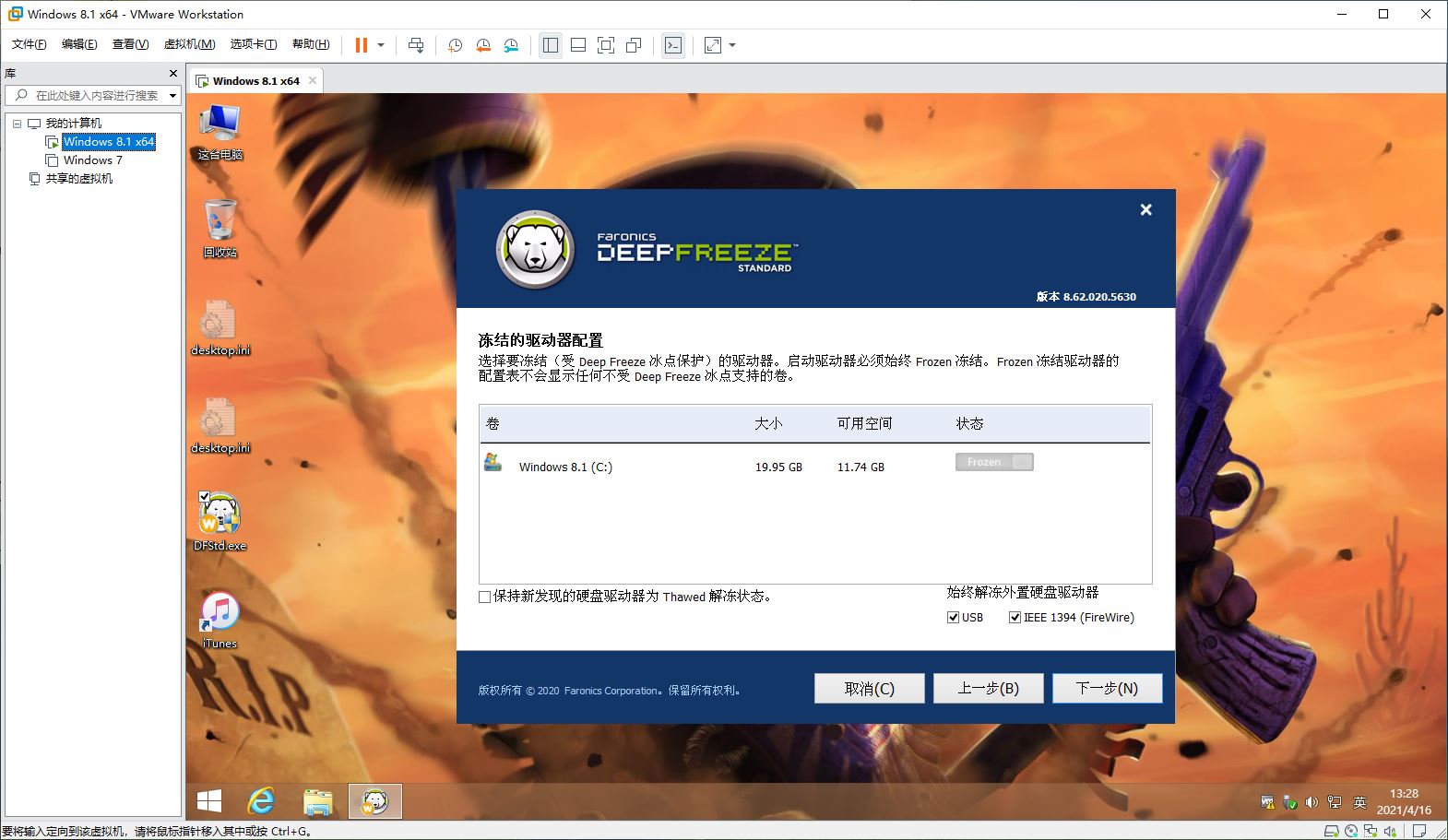Click the sound card status icon
This screenshot has height=840, width=1448.
tap(1390, 831)
